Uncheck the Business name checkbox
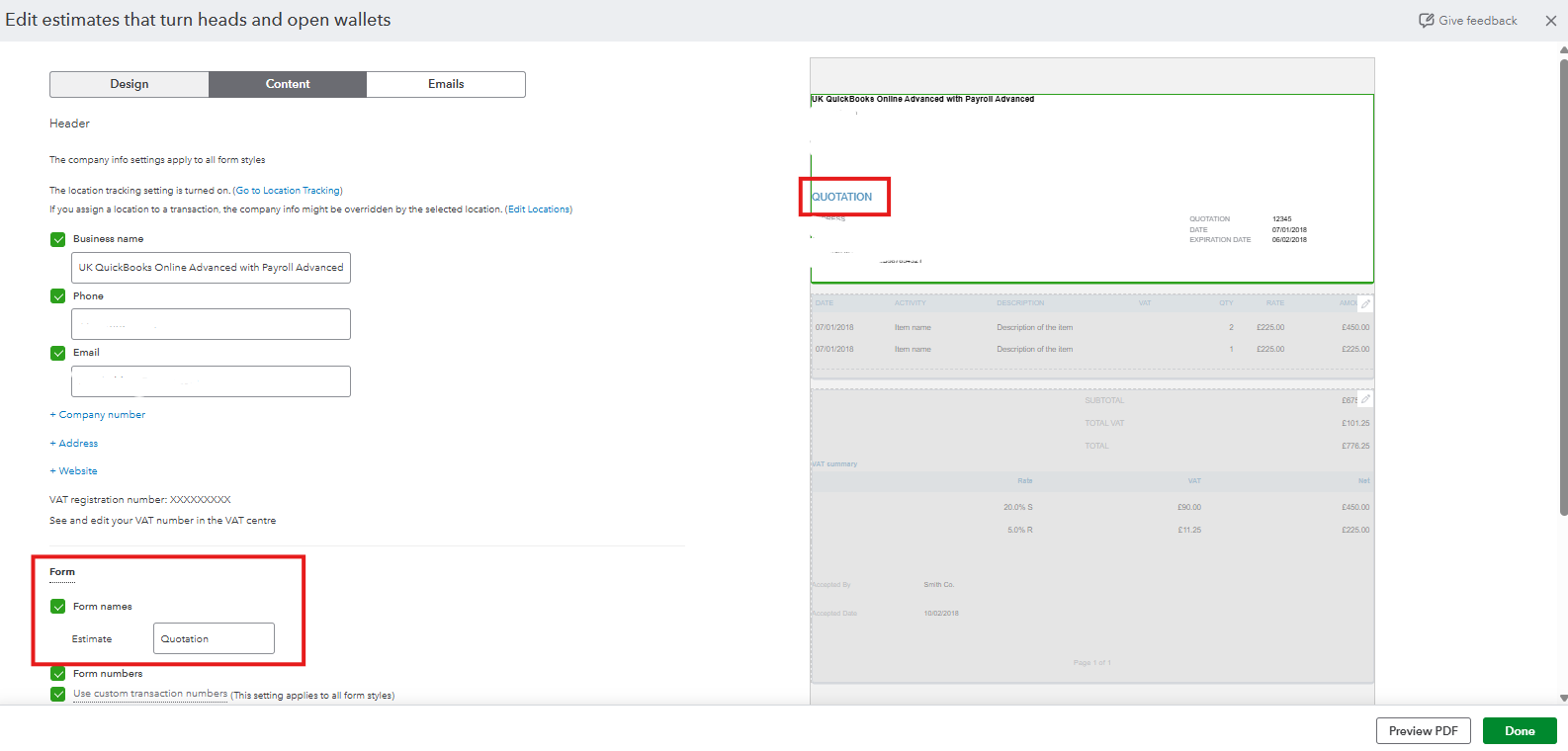The width and height of the screenshot is (1568, 751). [x=58, y=239]
